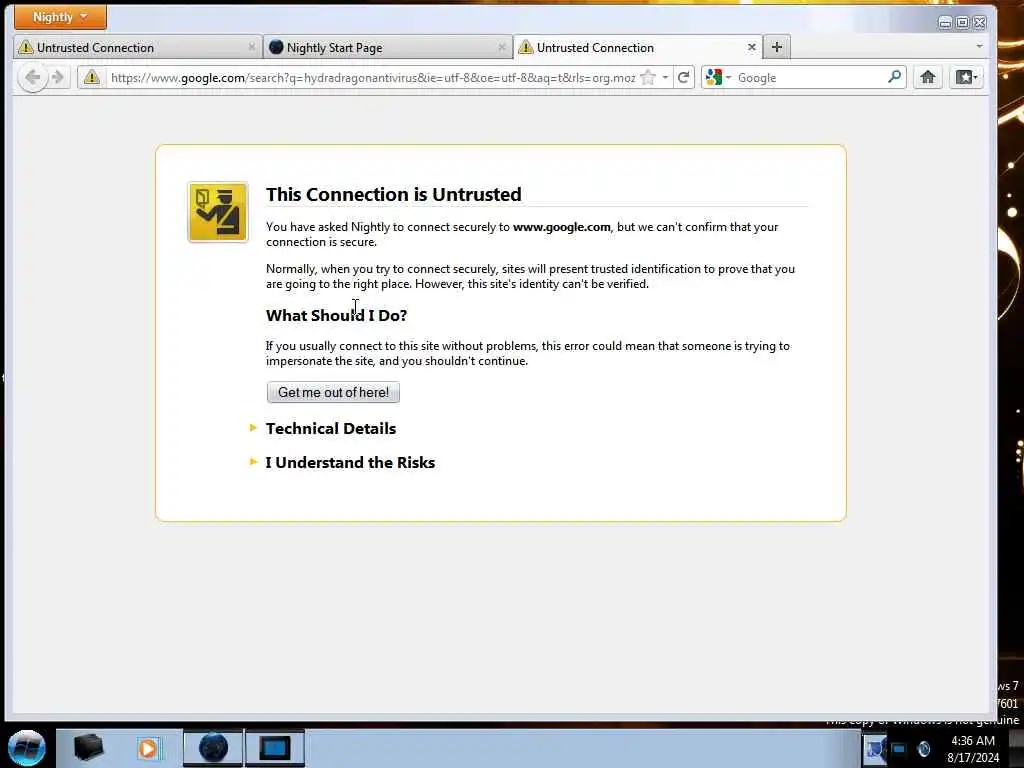Image resolution: width=1024 pixels, height=768 pixels.
Task: Switch to the Nightly Start Page tab
Action: coord(388,48)
